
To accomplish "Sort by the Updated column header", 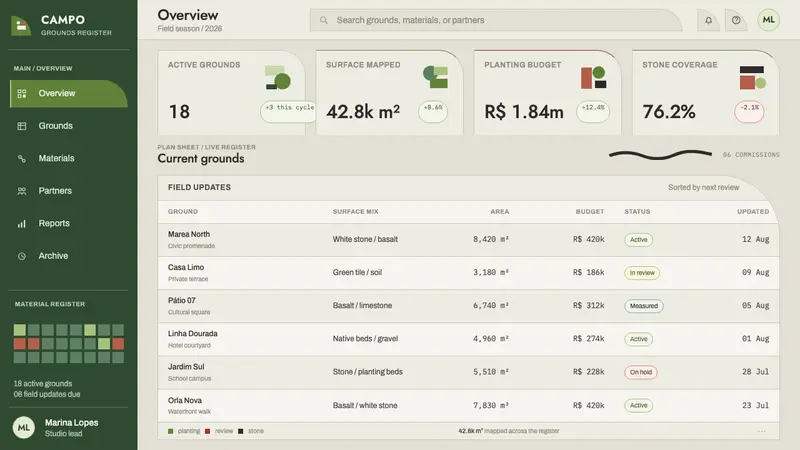I will [753, 211].
